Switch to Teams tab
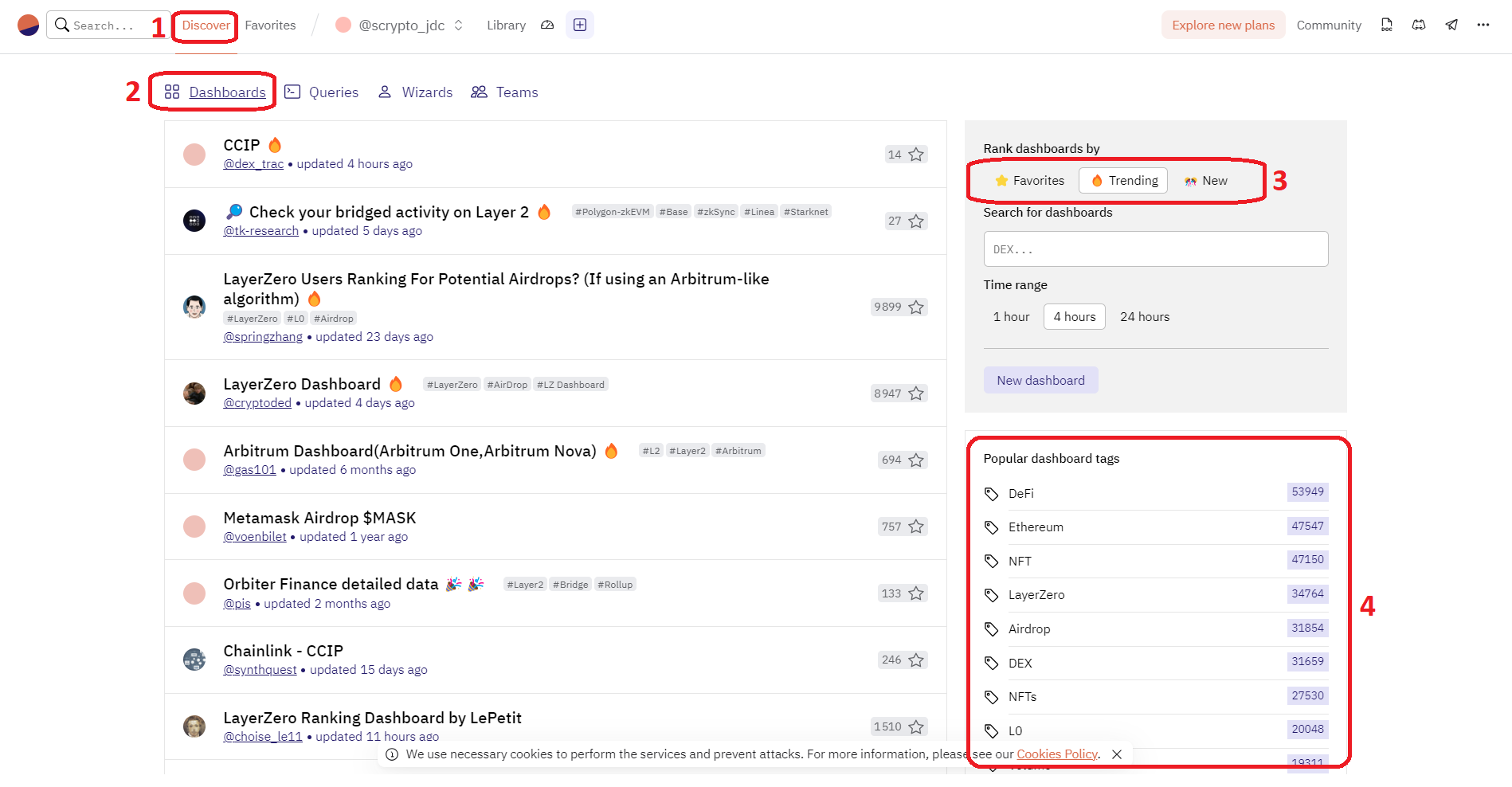 click(x=504, y=92)
